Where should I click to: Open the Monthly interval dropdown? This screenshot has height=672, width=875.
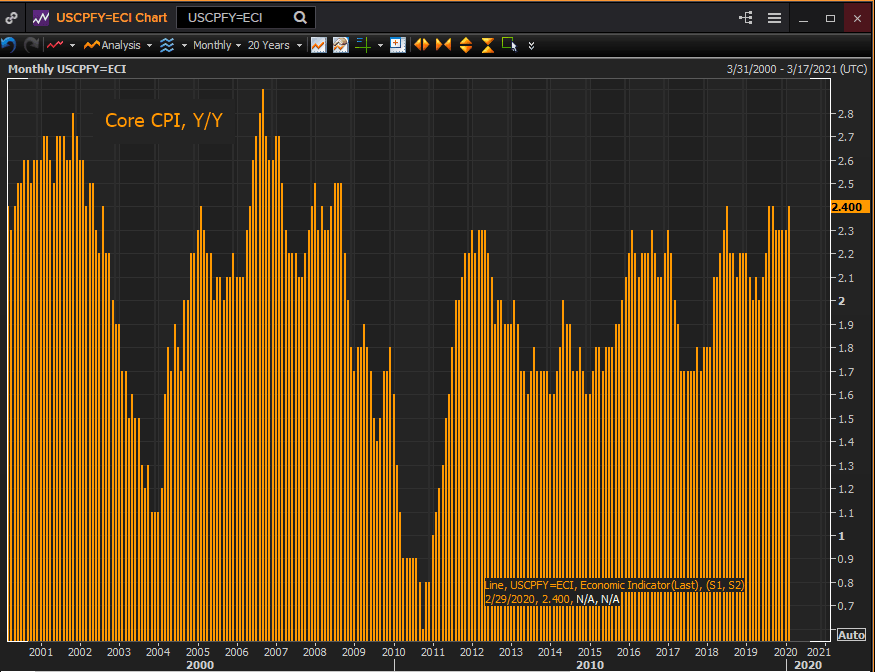click(x=217, y=45)
